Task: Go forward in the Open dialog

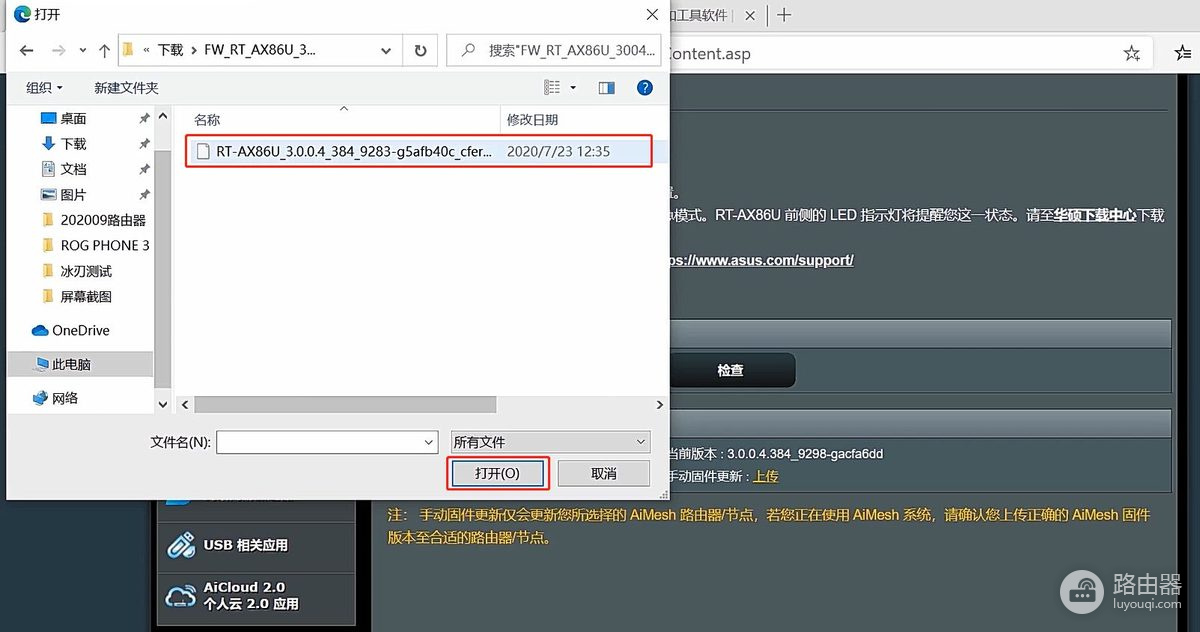Action: pos(58,50)
